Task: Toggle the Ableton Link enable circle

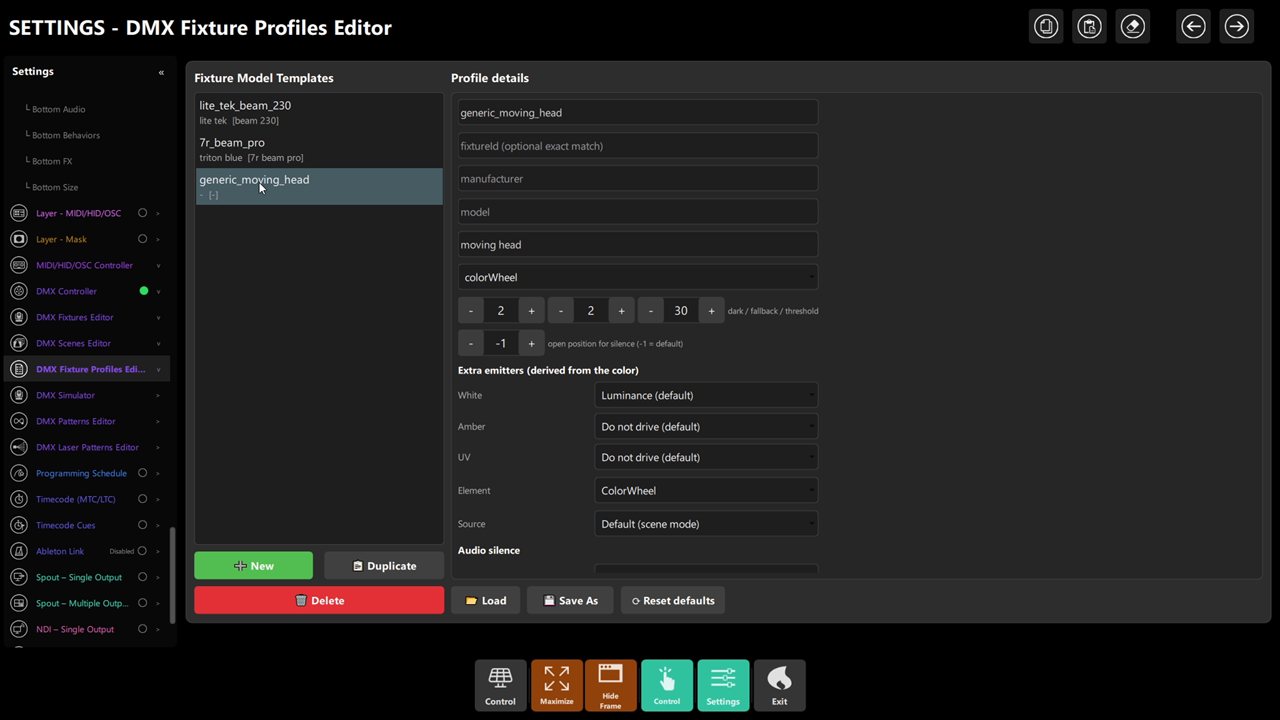Action: [142, 551]
